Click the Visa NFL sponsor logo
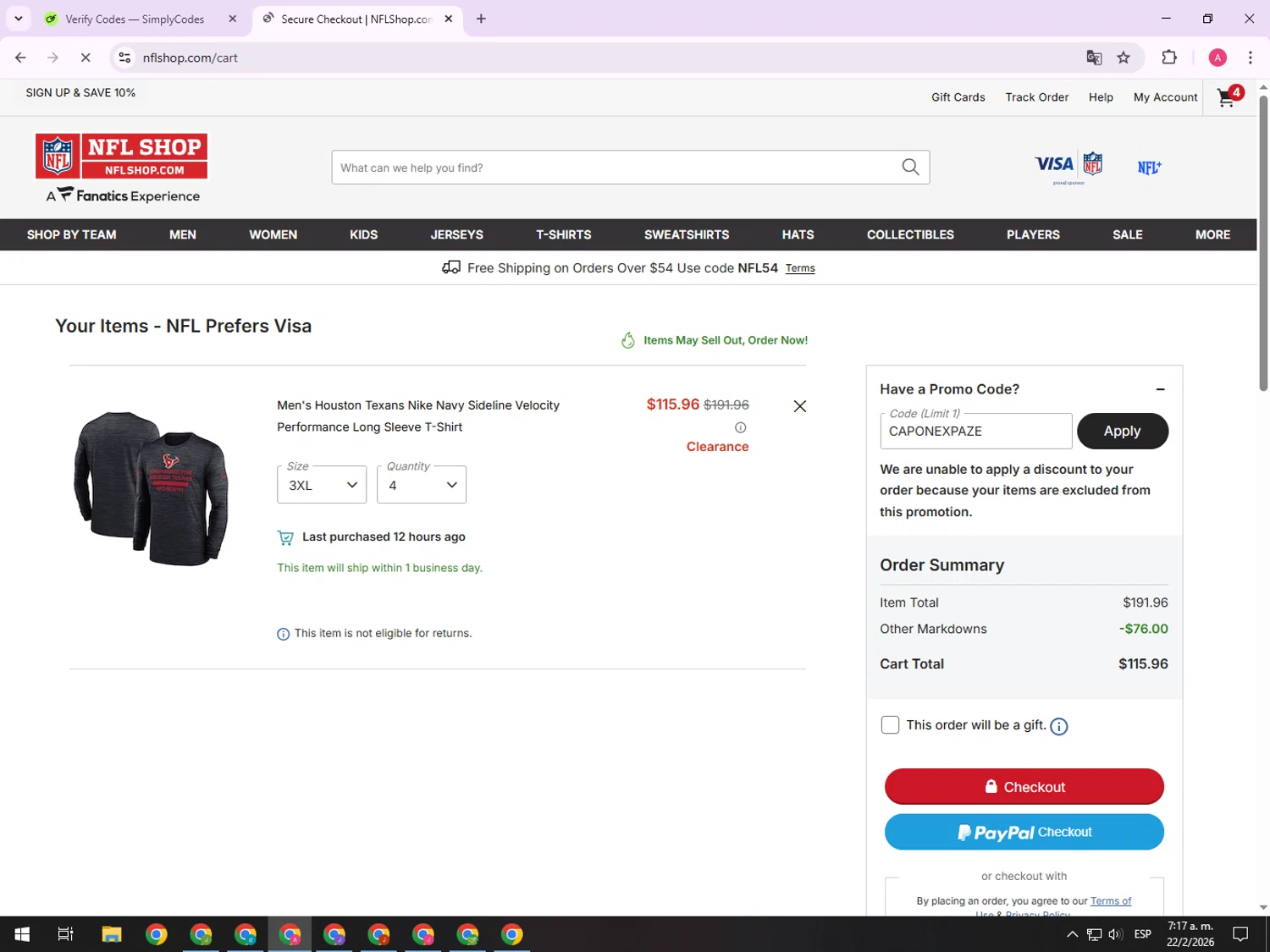Viewport: 1270px width, 952px height. click(1068, 167)
